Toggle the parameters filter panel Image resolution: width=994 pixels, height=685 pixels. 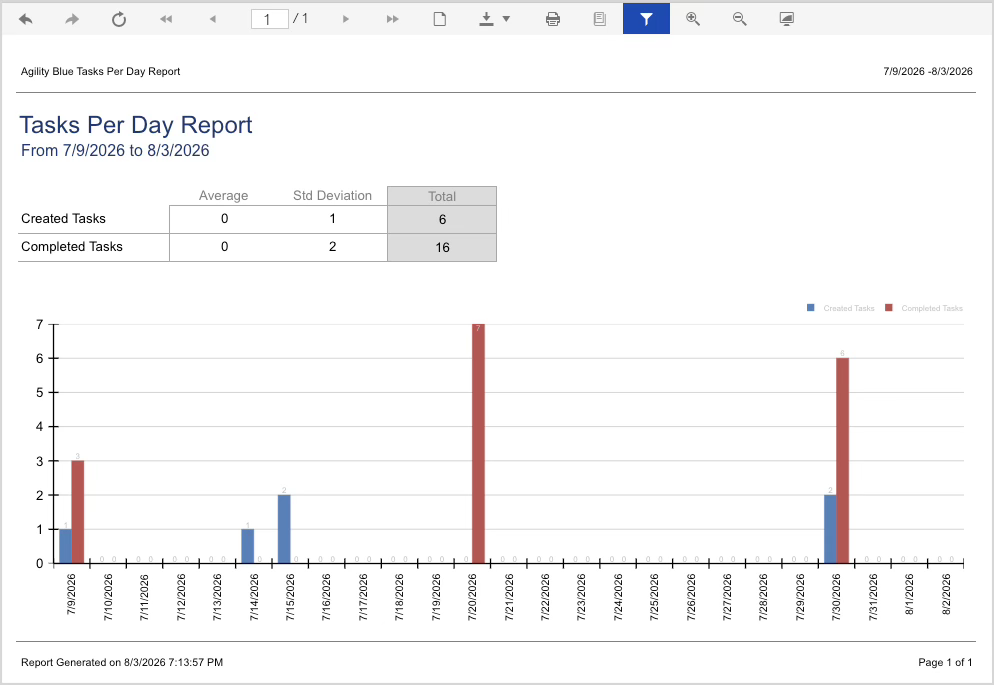[x=646, y=19]
